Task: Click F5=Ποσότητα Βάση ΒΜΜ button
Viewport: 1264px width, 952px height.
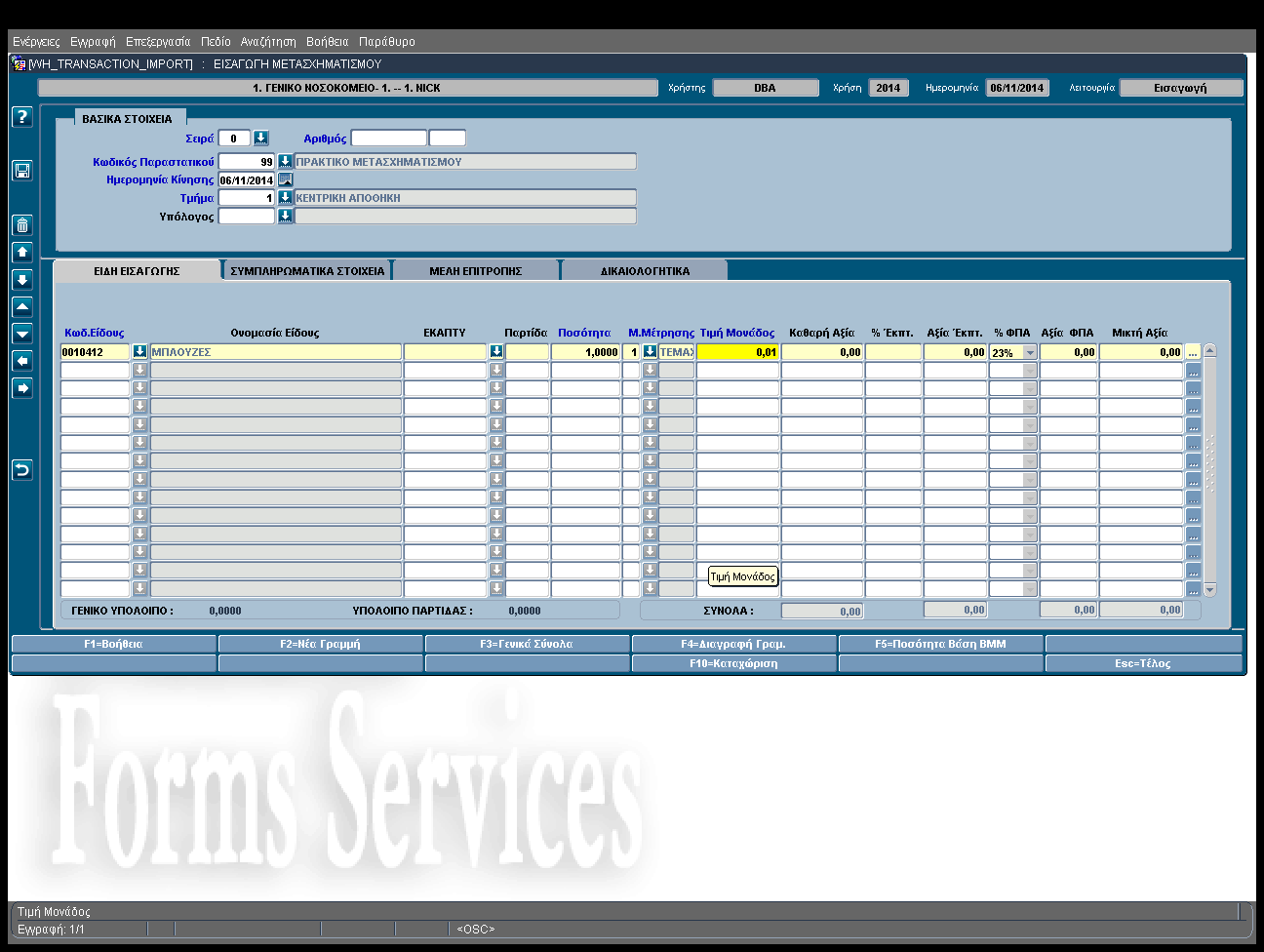Action: [940, 644]
